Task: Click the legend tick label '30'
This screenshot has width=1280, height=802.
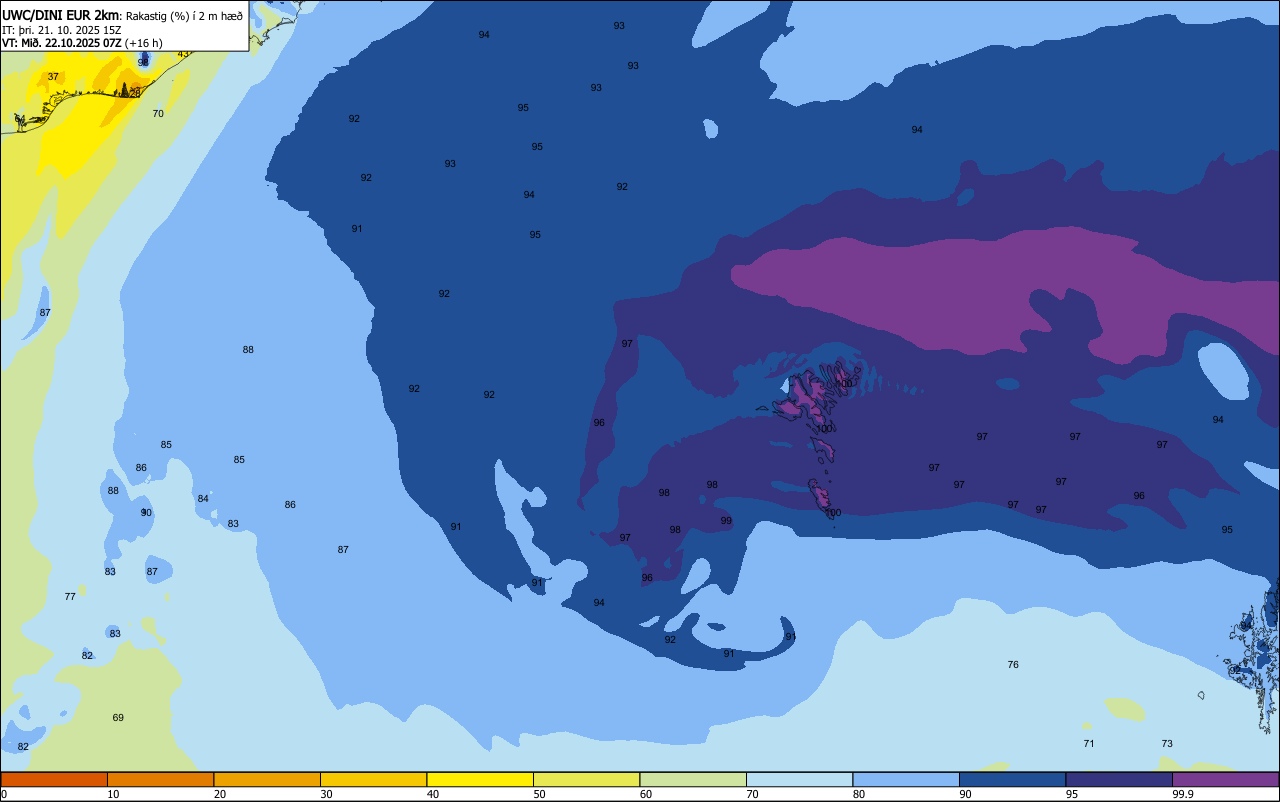Action: coord(326,794)
